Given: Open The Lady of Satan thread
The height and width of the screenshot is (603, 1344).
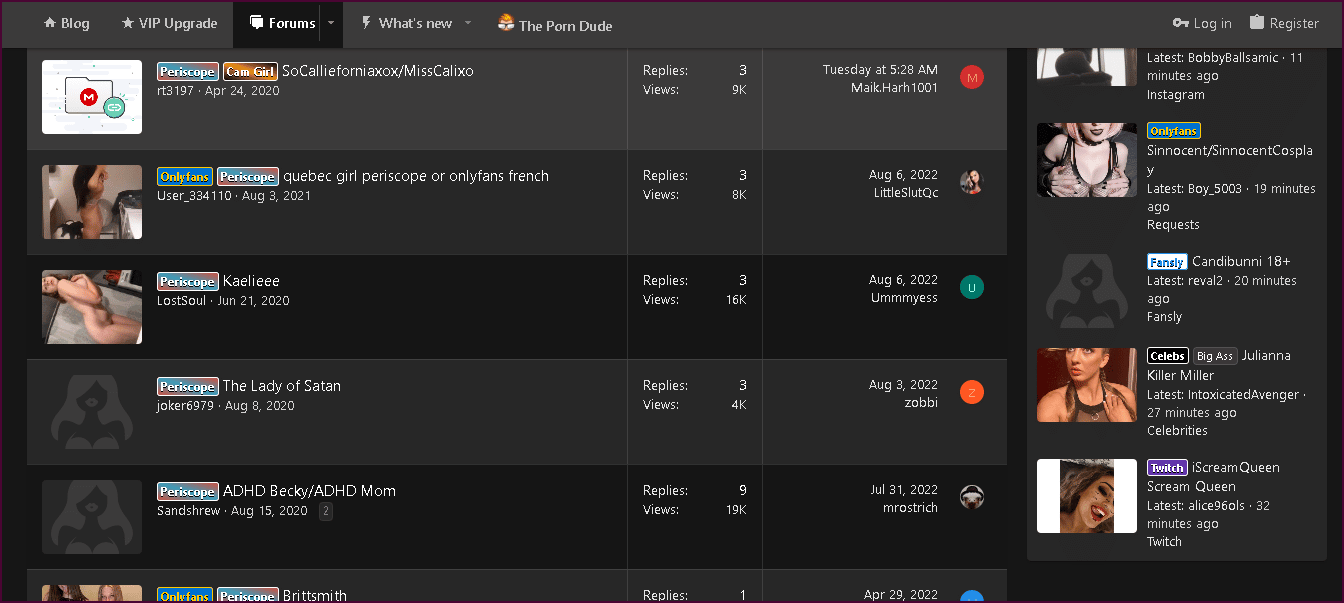Looking at the screenshot, I should point(282,386).
